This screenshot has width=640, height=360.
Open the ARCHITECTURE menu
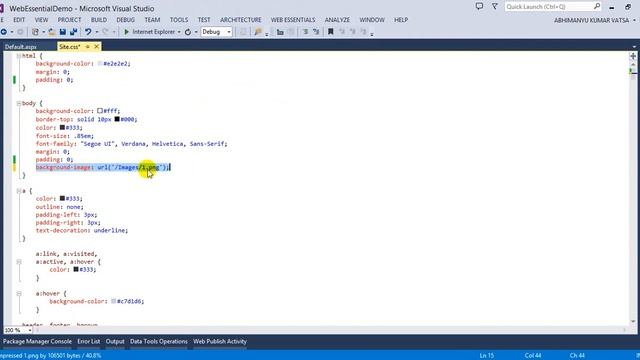[x=241, y=20]
